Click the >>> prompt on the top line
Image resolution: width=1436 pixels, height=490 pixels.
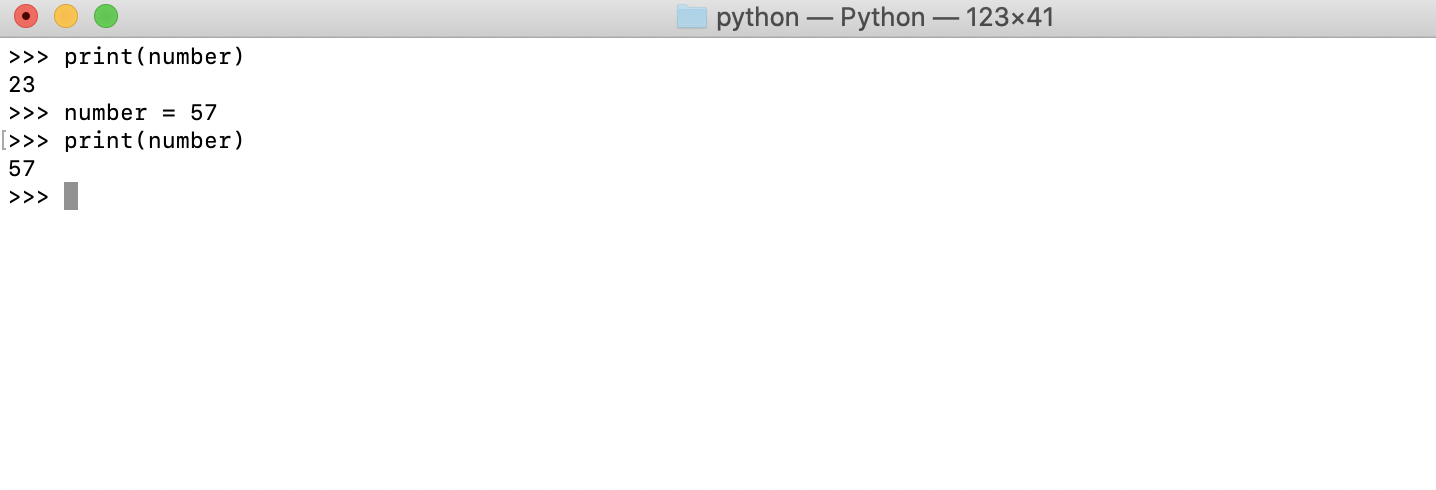click(28, 57)
